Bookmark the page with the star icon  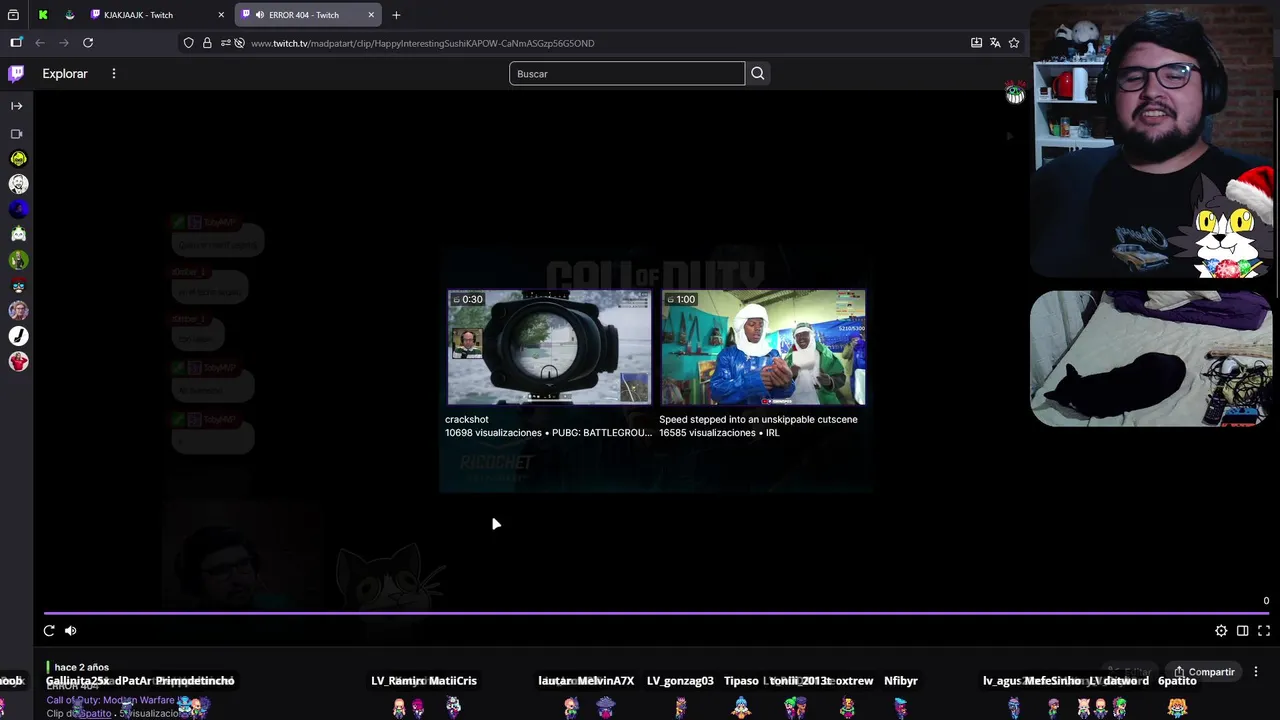(x=1014, y=43)
